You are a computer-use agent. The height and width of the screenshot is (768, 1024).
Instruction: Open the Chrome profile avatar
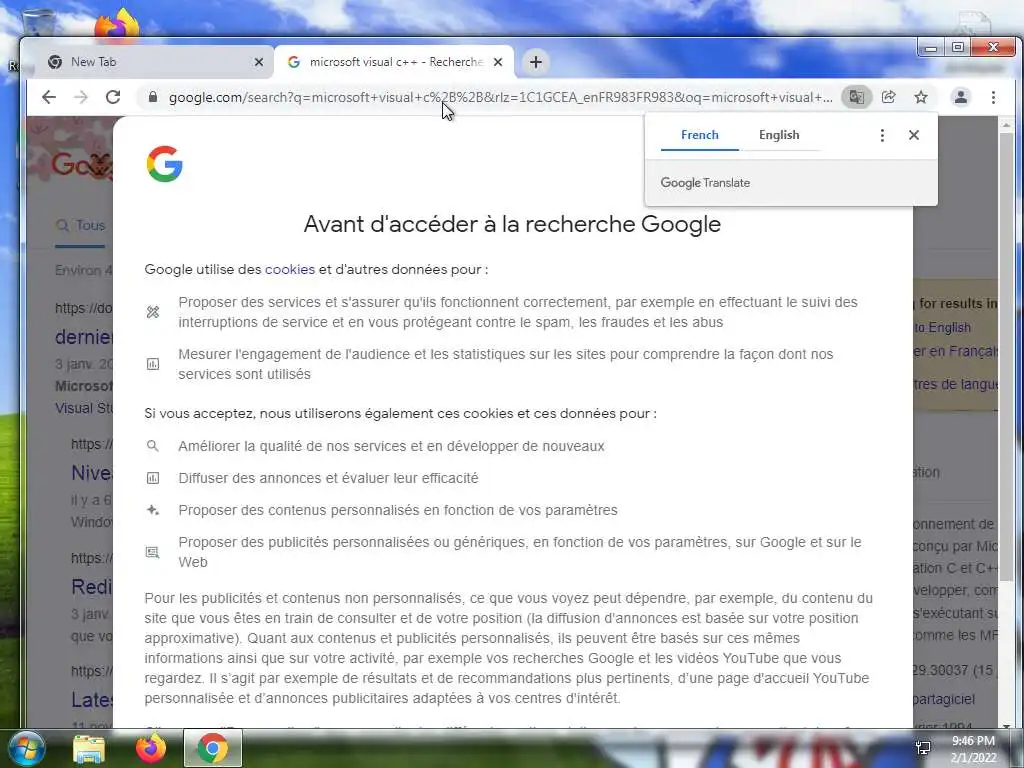pos(961,97)
